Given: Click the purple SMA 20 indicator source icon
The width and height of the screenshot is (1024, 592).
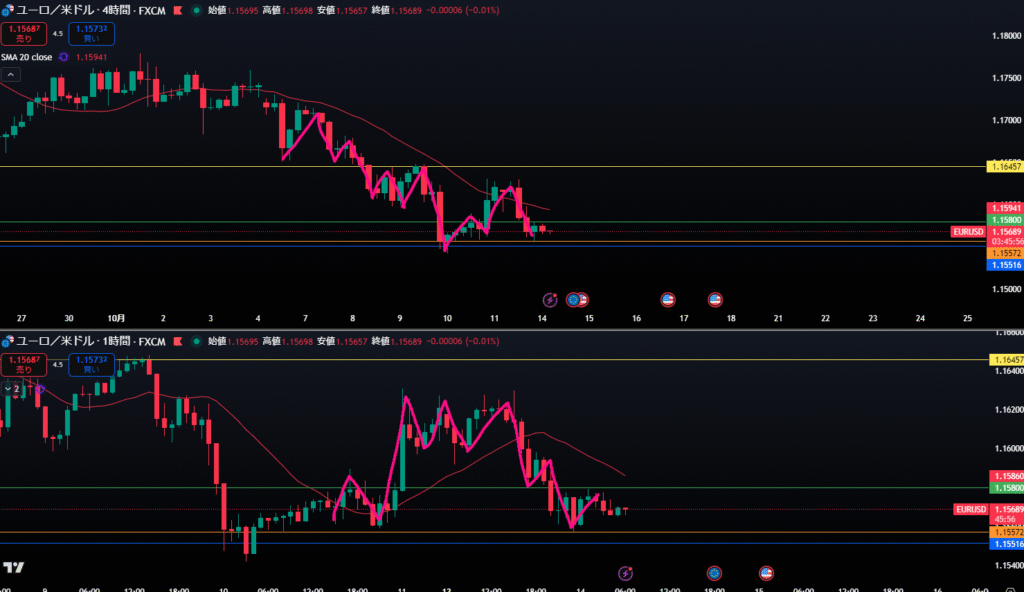Looking at the screenshot, I should click(x=63, y=57).
